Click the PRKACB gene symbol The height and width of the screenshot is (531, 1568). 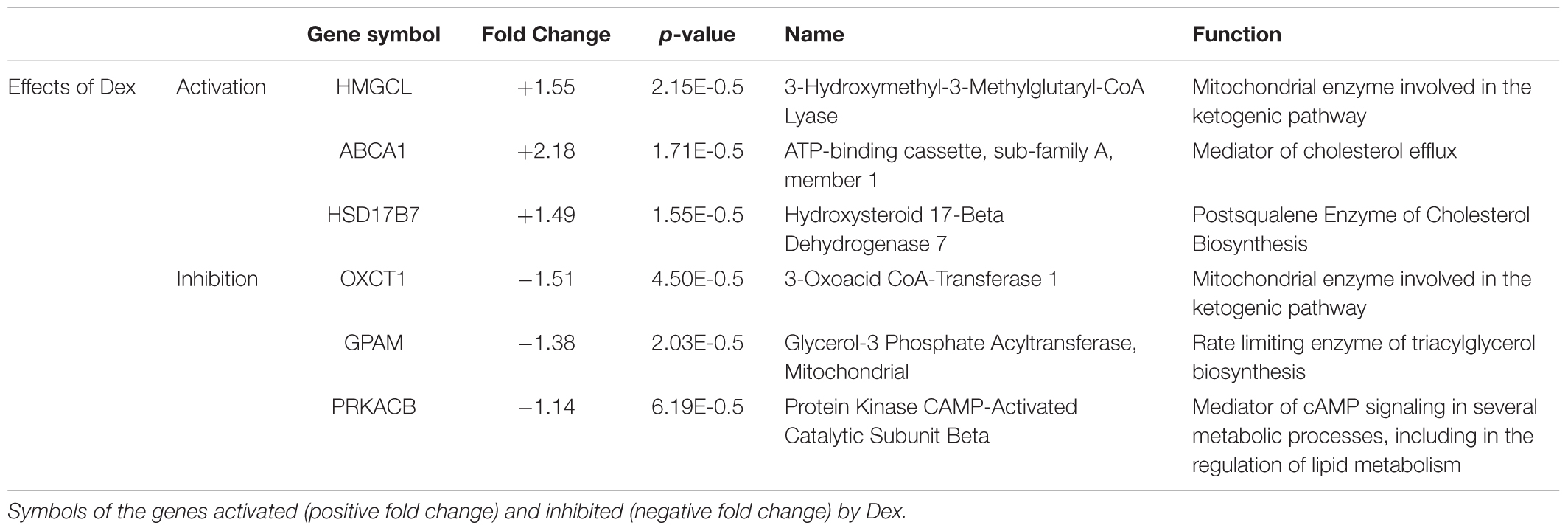(374, 407)
